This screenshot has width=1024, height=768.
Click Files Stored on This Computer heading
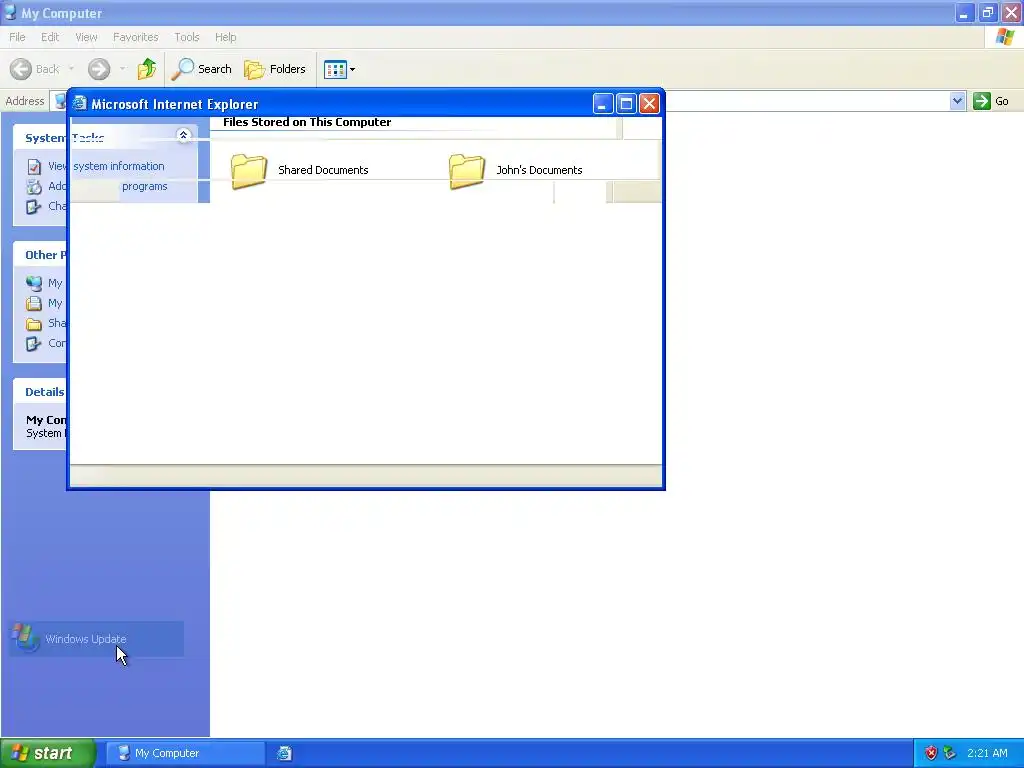307,122
